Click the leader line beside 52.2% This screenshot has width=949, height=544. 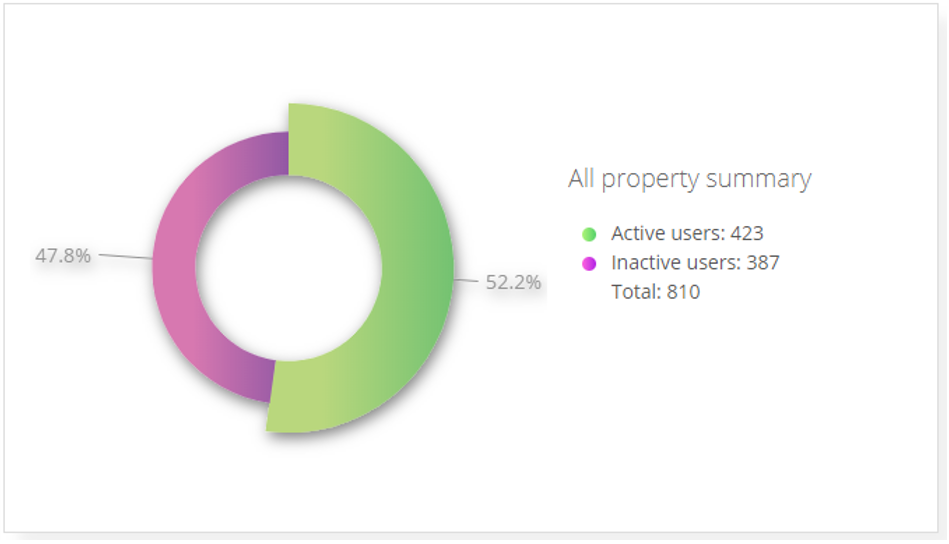coord(466,280)
